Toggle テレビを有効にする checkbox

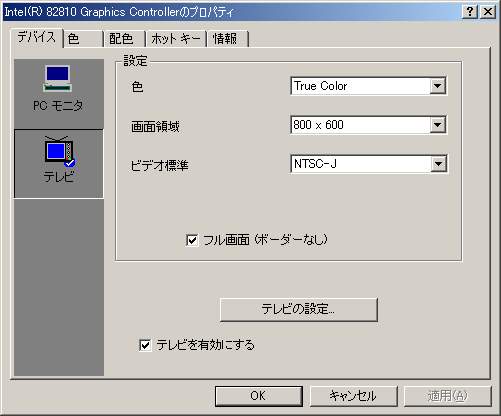pyautogui.click(x=145, y=345)
